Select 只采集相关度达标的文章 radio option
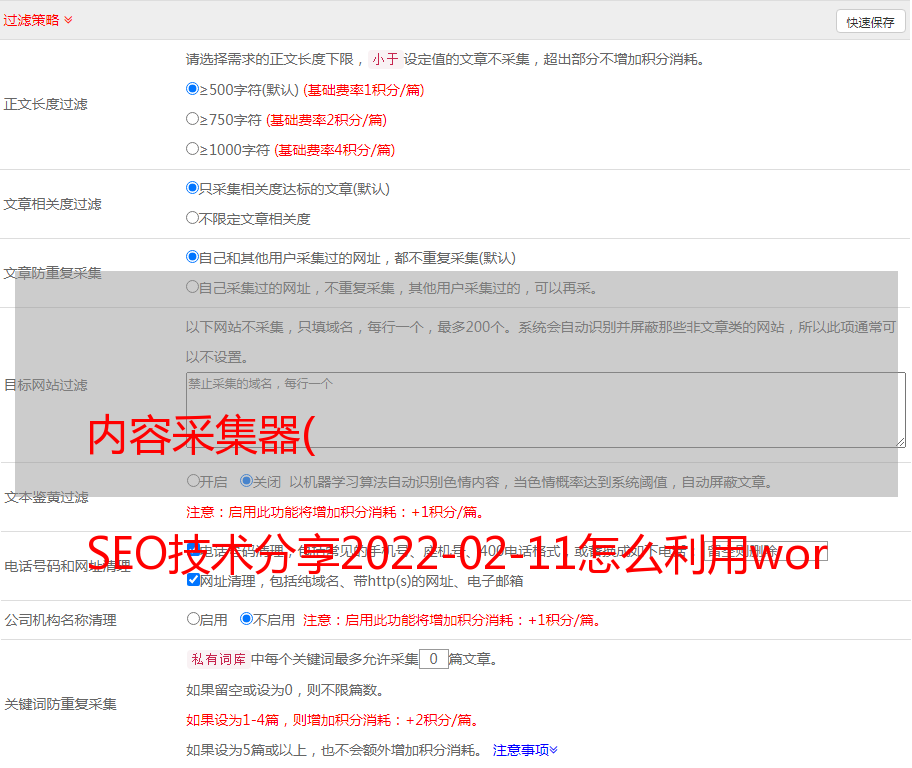912x768 pixels. [x=192, y=188]
